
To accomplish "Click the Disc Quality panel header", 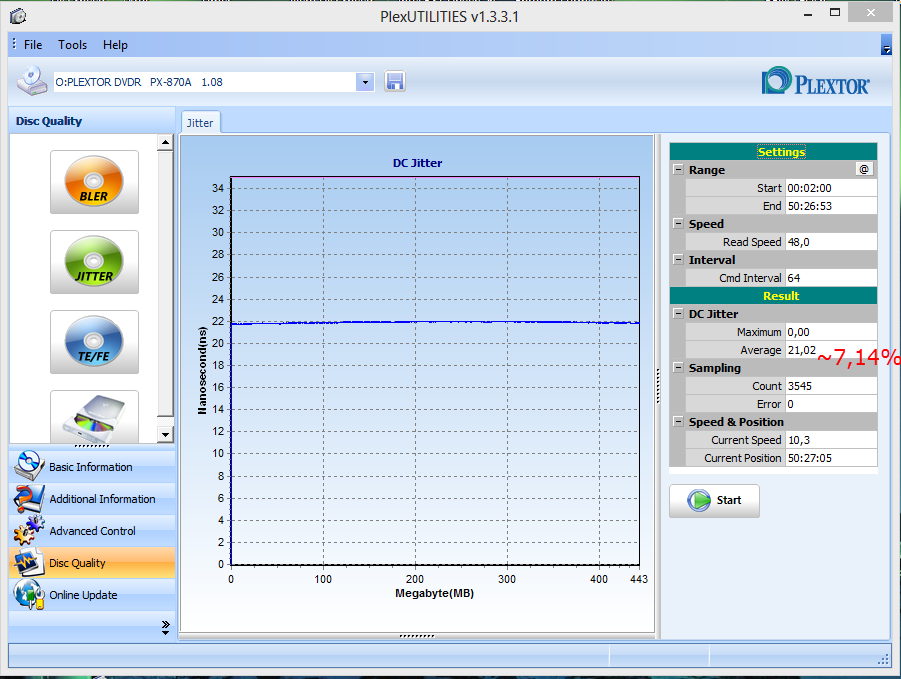I will (92, 121).
